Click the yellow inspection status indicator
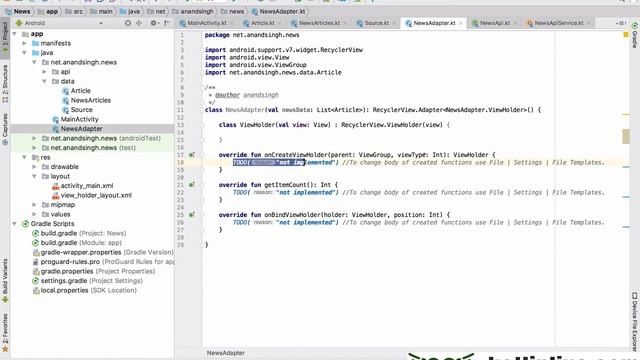Viewport: 640px width, 360px height. tap(626, 35)
